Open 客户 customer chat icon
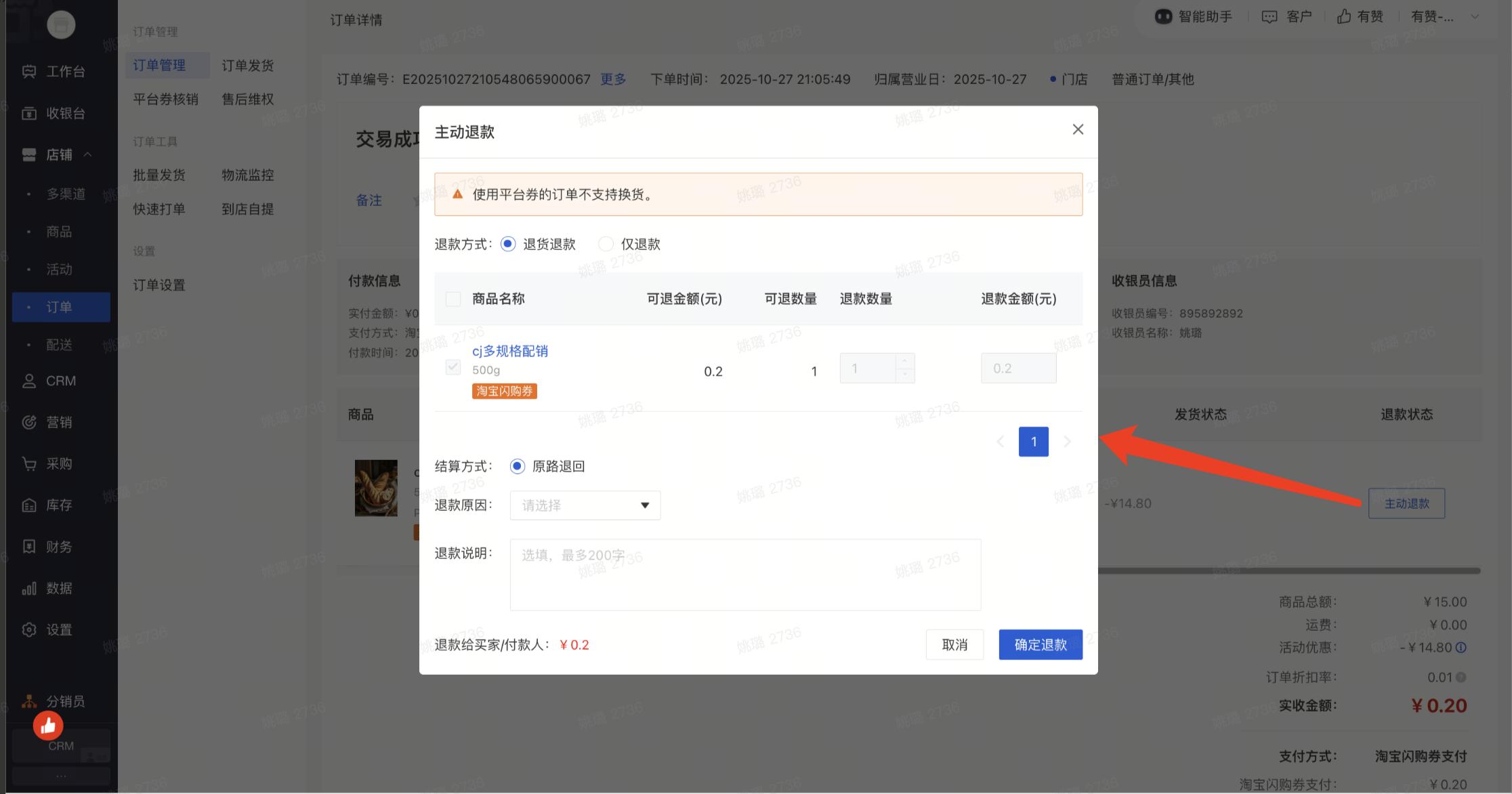This screenshot has width=1512, height=794. tap(1286, 16)
